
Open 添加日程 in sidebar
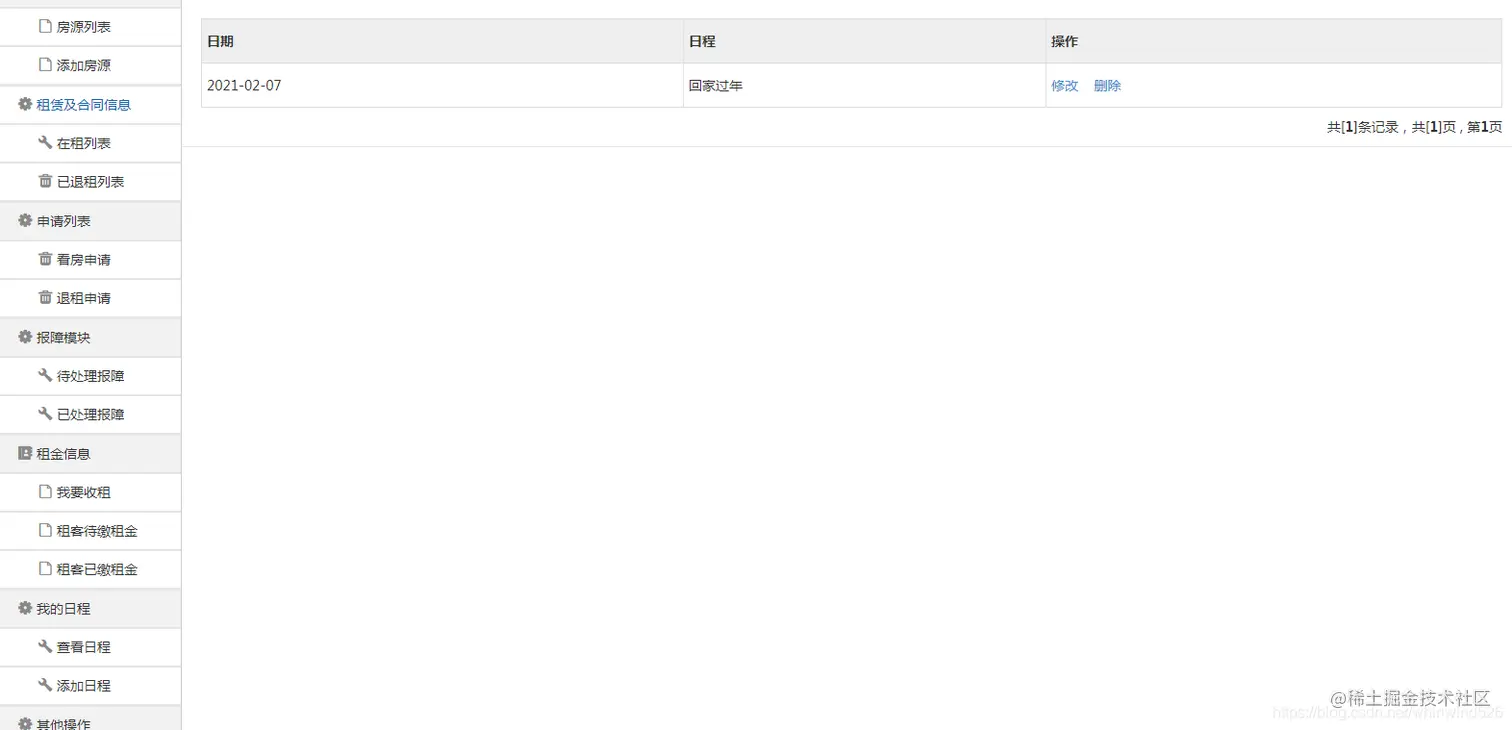coord(90,685)
